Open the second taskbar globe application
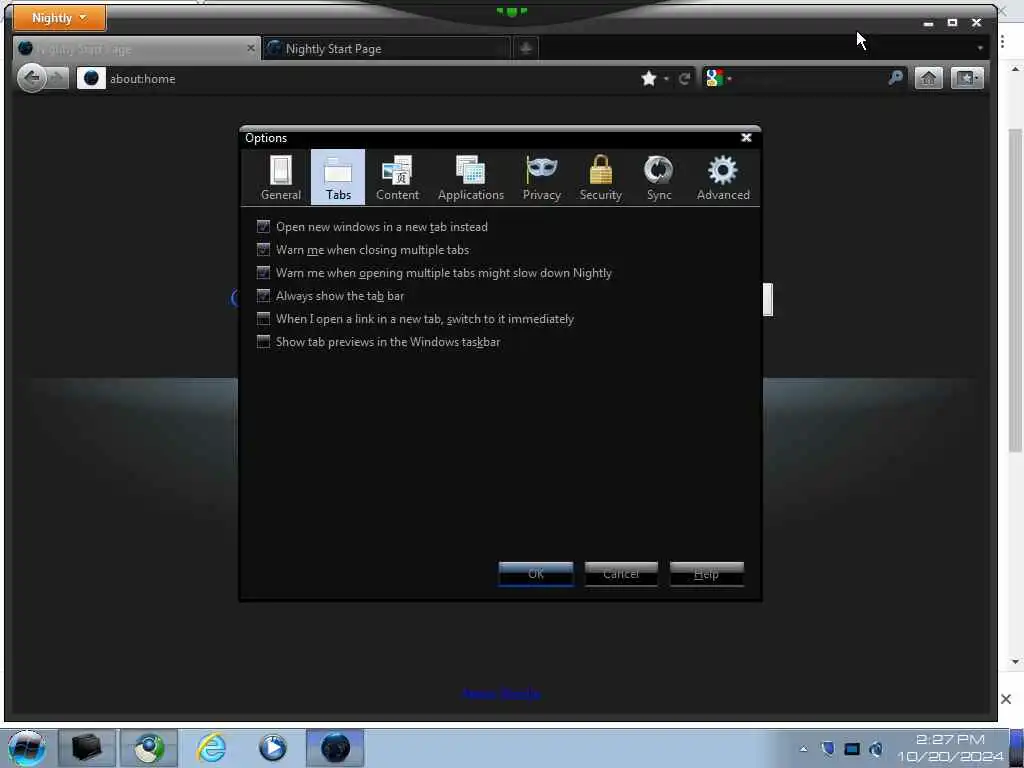Image resolution: width=1024 pixels, height=768 pixels. tap(149, 748)
